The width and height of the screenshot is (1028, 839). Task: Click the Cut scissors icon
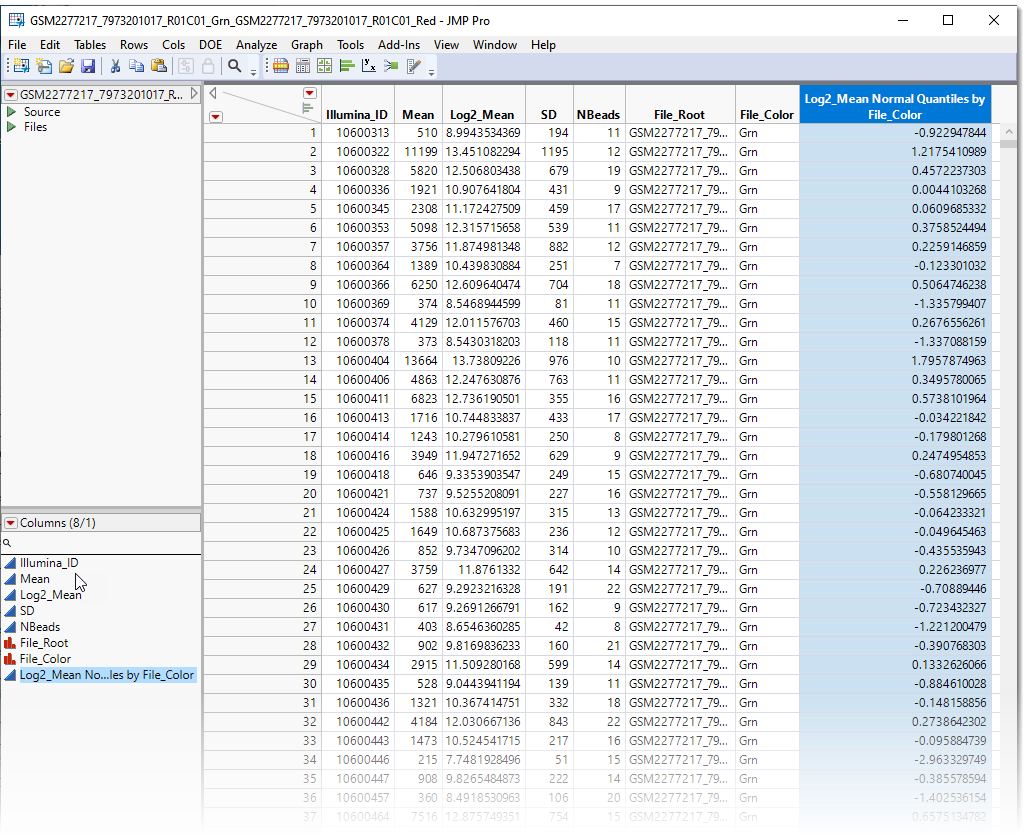[115, 66]
